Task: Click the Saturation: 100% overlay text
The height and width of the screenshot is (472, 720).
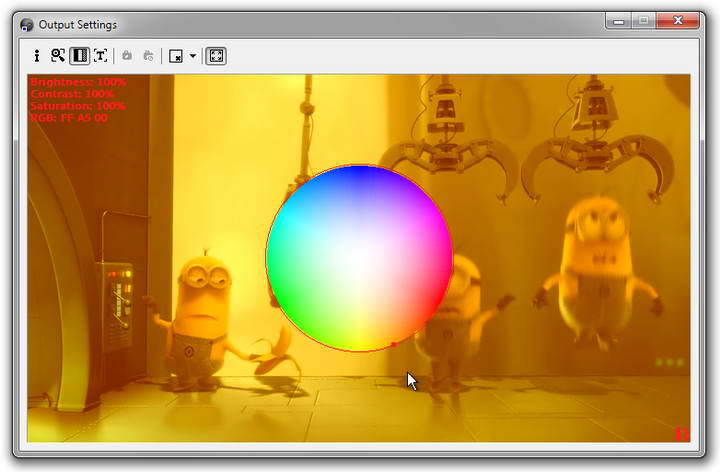Action: 78,106
